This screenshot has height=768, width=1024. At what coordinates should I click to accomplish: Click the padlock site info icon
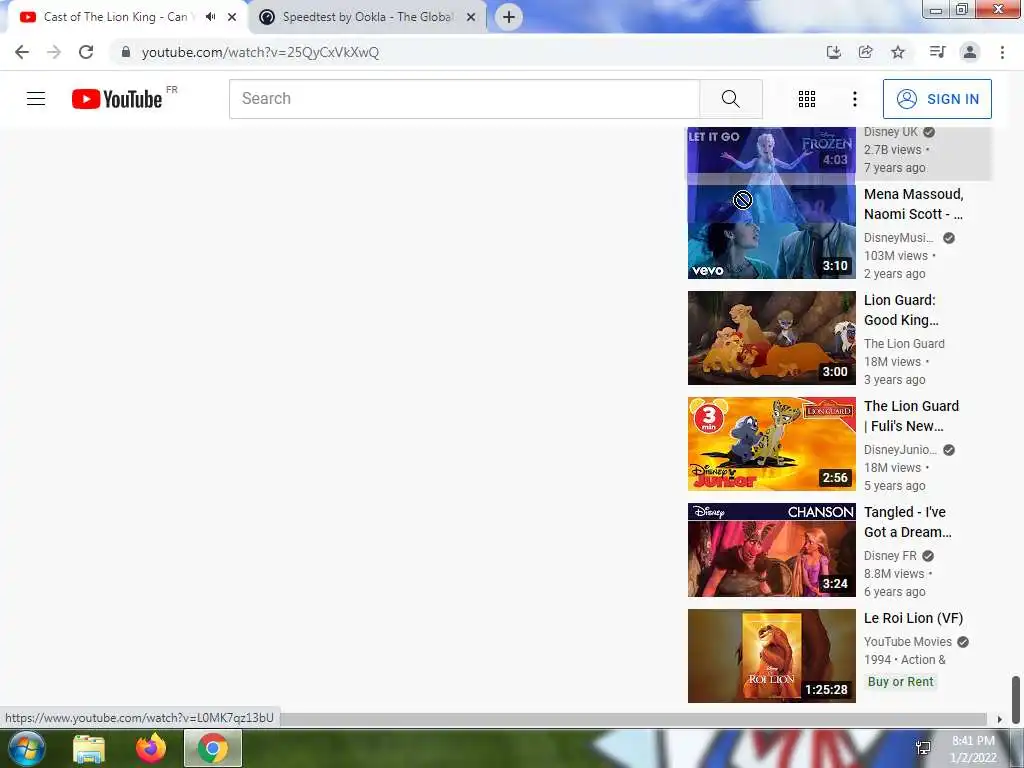point(126,52)
